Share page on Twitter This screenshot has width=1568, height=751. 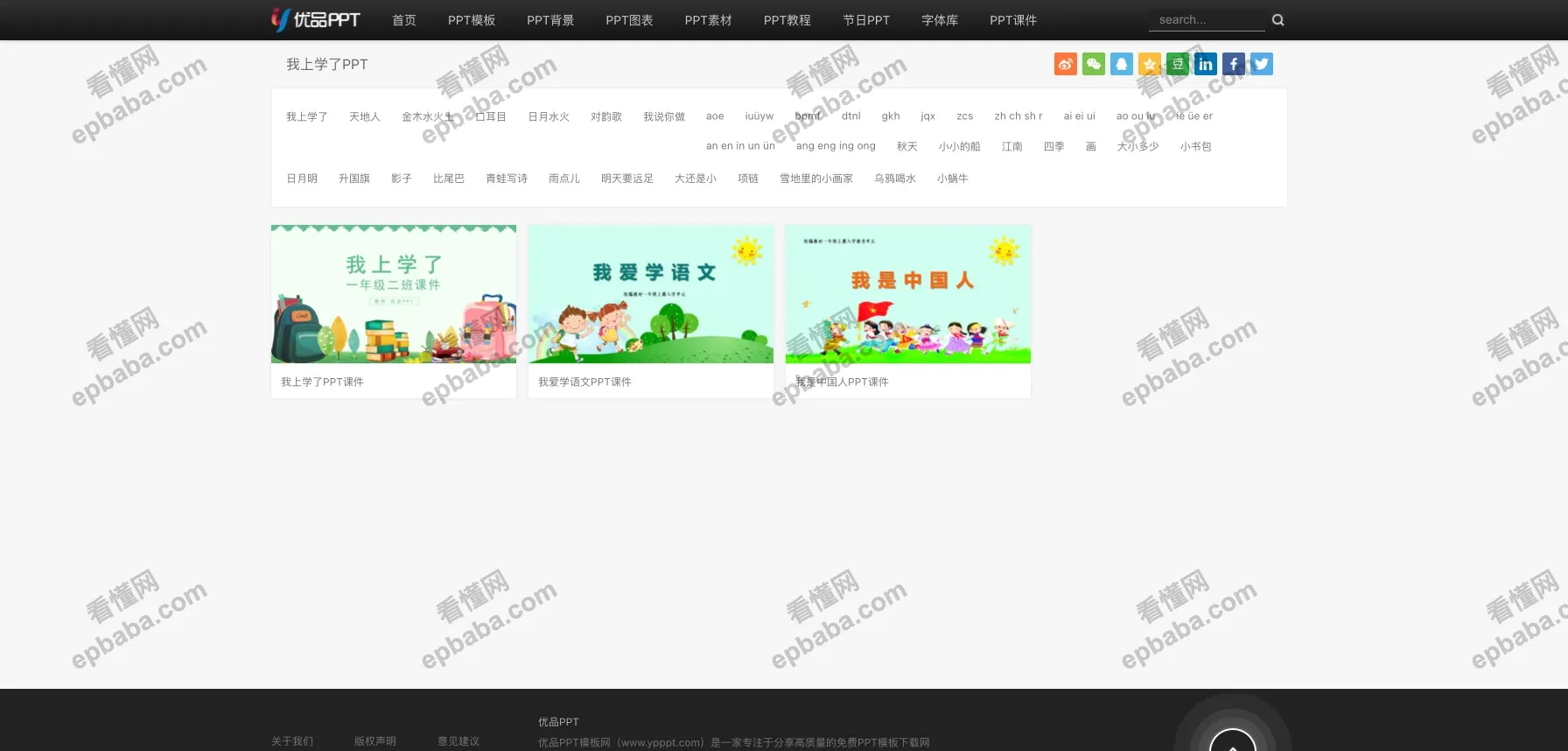1261,64
